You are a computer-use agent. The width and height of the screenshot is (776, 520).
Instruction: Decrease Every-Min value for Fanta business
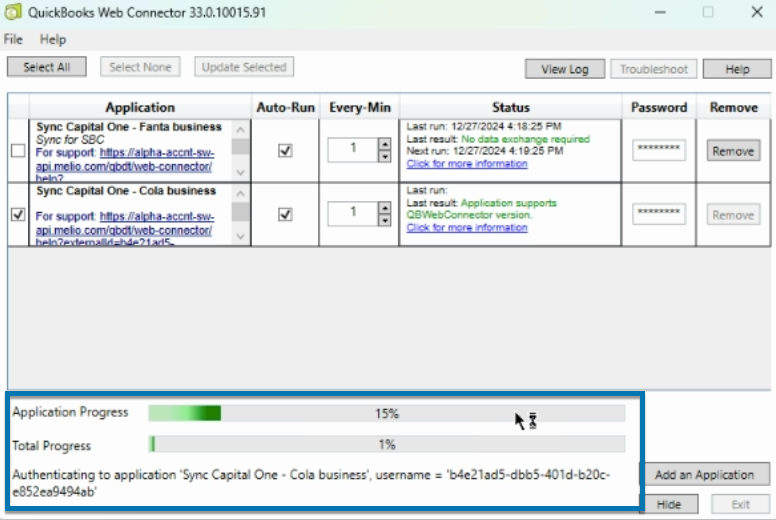(384, 156)
